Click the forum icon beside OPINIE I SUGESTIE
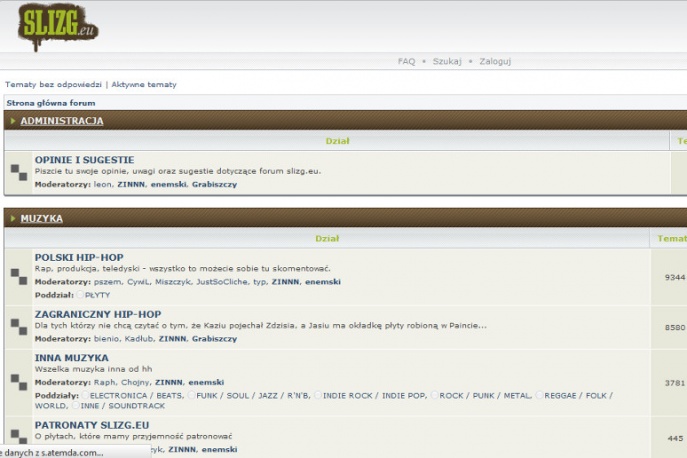 pyautogui.click(x=19, y=172)
